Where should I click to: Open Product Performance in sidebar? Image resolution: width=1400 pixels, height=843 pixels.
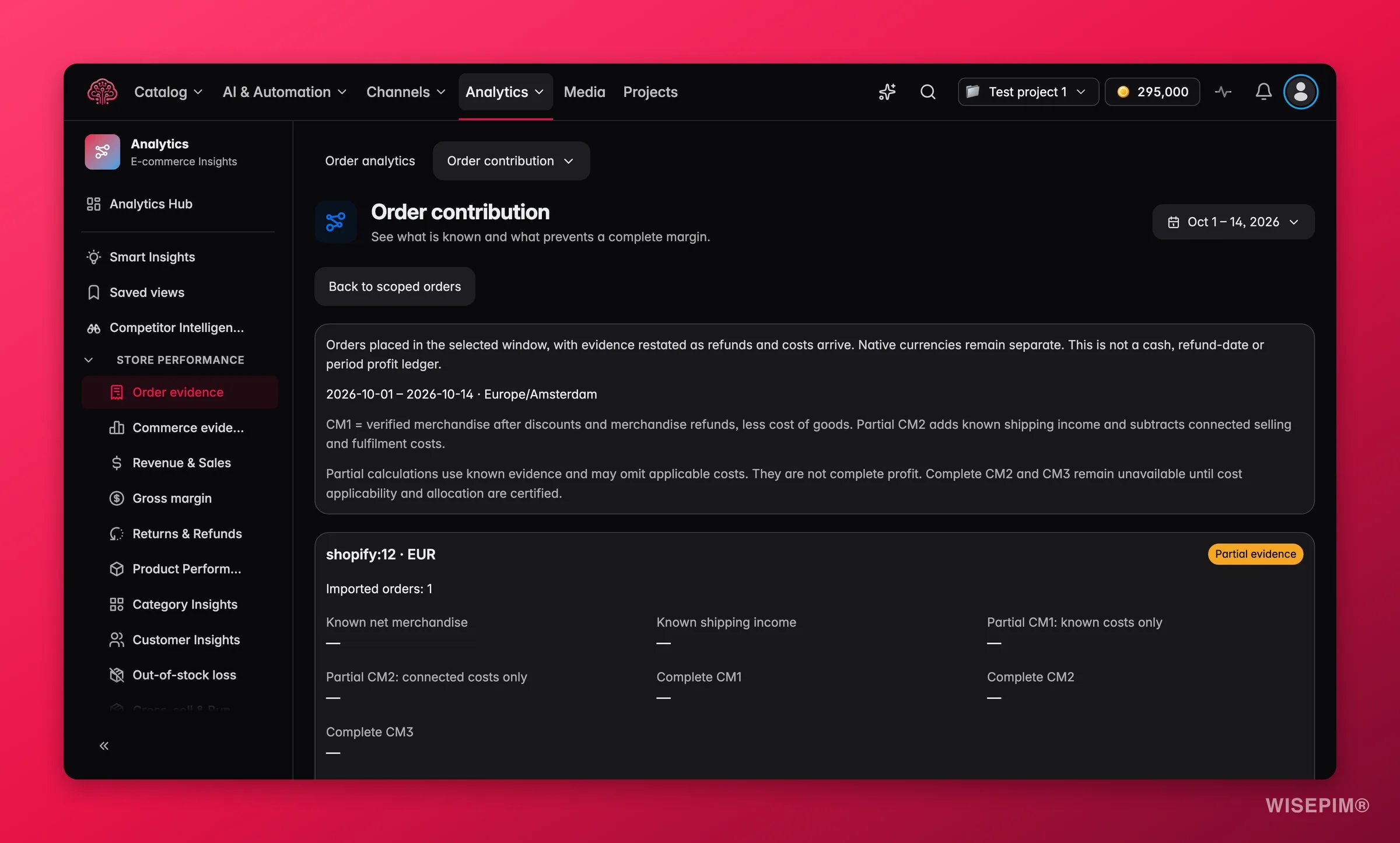click(180, 569)
